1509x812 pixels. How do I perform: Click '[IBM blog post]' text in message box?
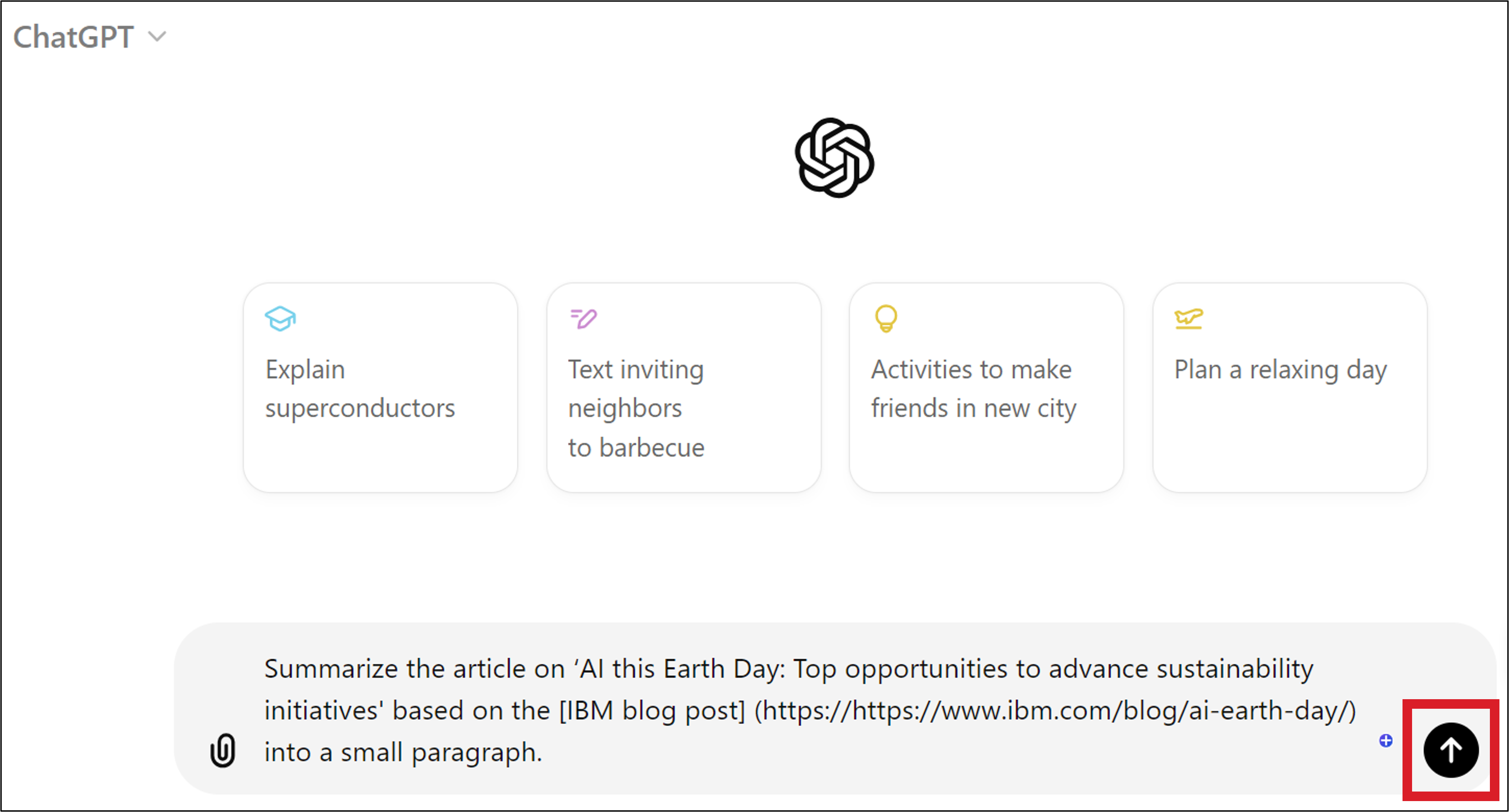coord(652,711)
